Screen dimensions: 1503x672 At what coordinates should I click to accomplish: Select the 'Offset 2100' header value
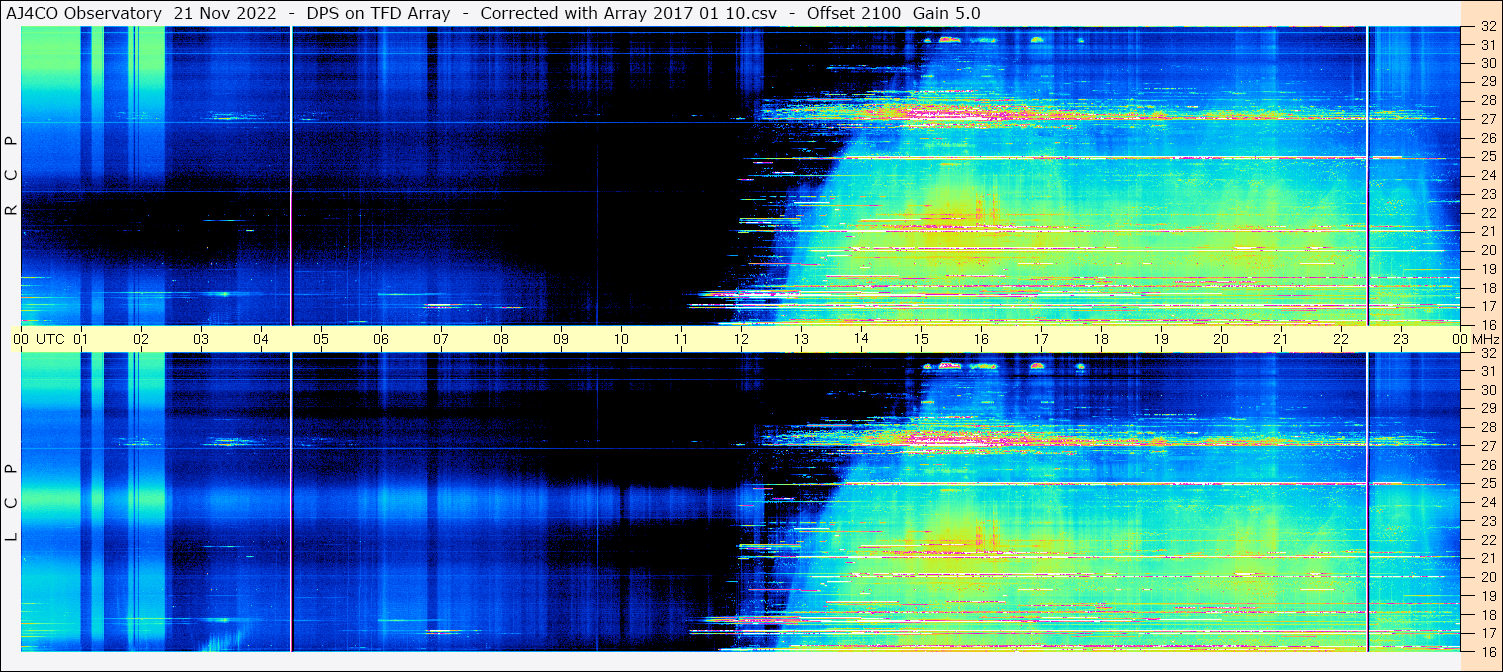[854, 13]
